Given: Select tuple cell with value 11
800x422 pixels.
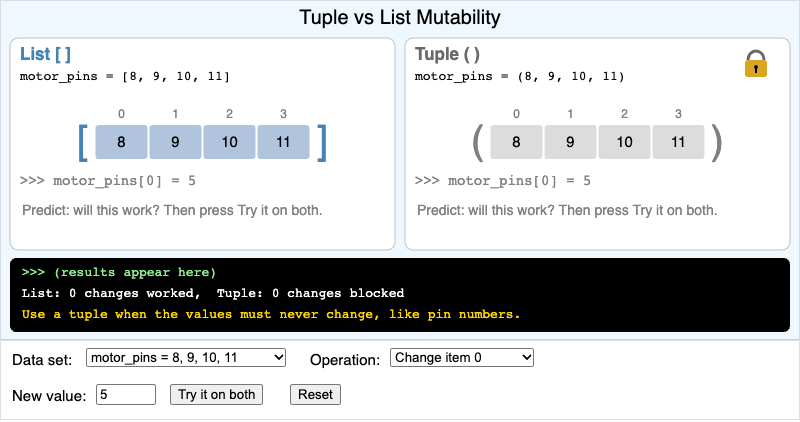Looking at the screenshot, I should 678,142.
